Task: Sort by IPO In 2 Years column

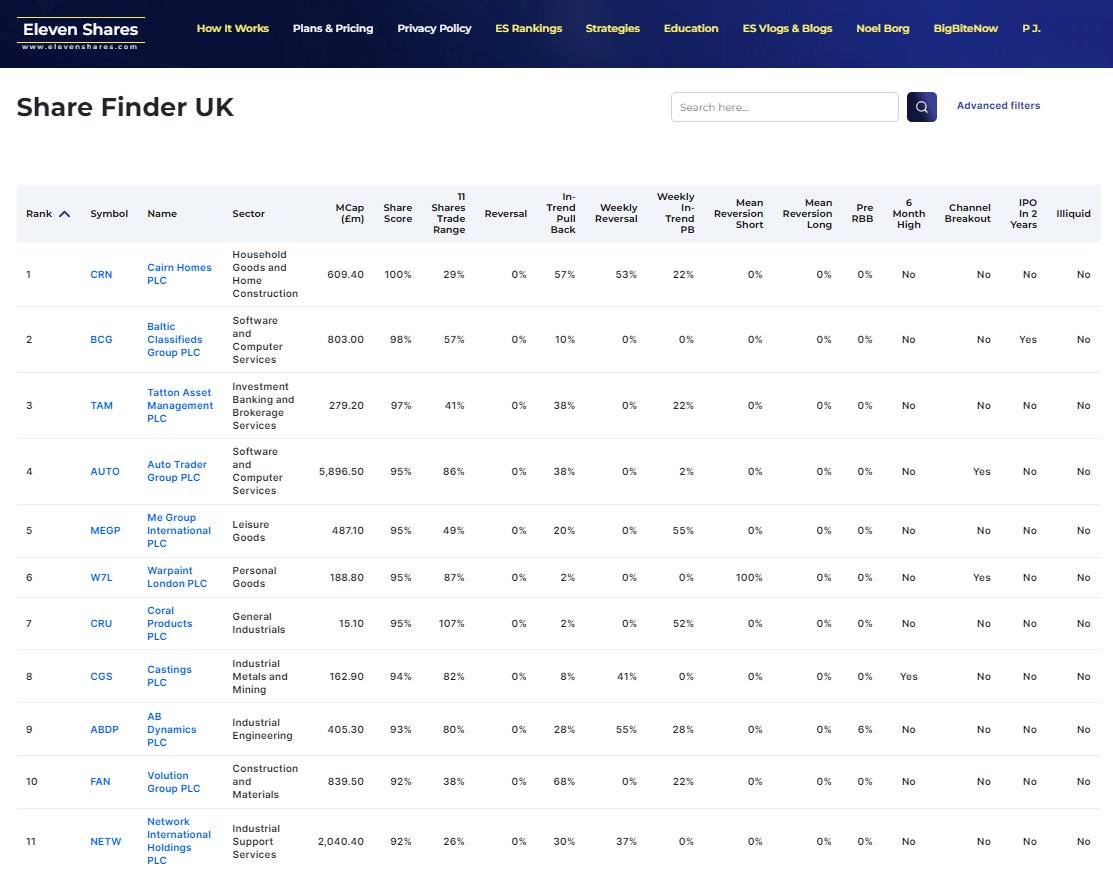Action: coord(1024,214)
